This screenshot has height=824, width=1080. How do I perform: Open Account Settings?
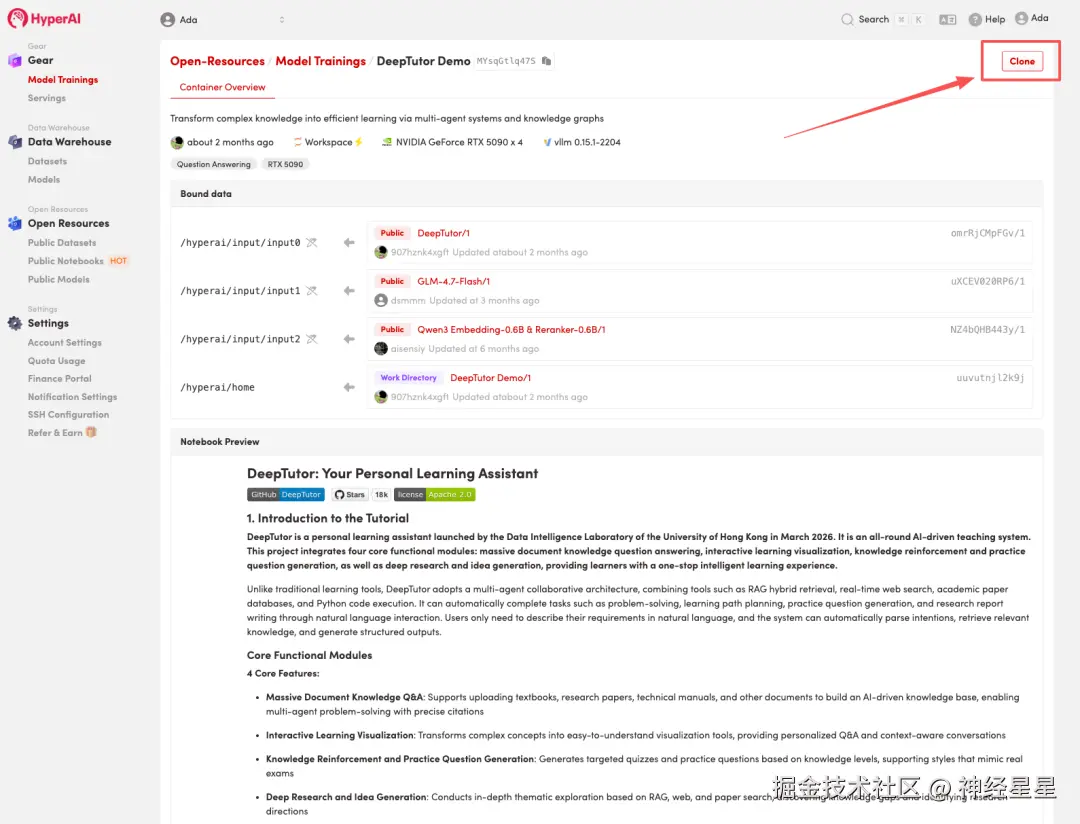point(65,342)
